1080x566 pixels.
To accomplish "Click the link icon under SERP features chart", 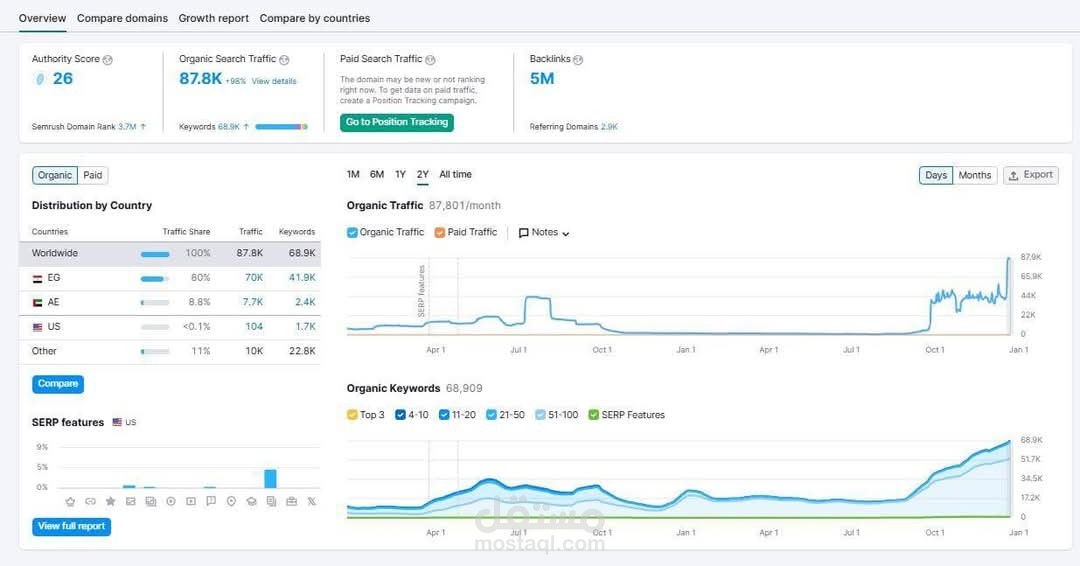I will pyautogui.click(x=90, y=501).
